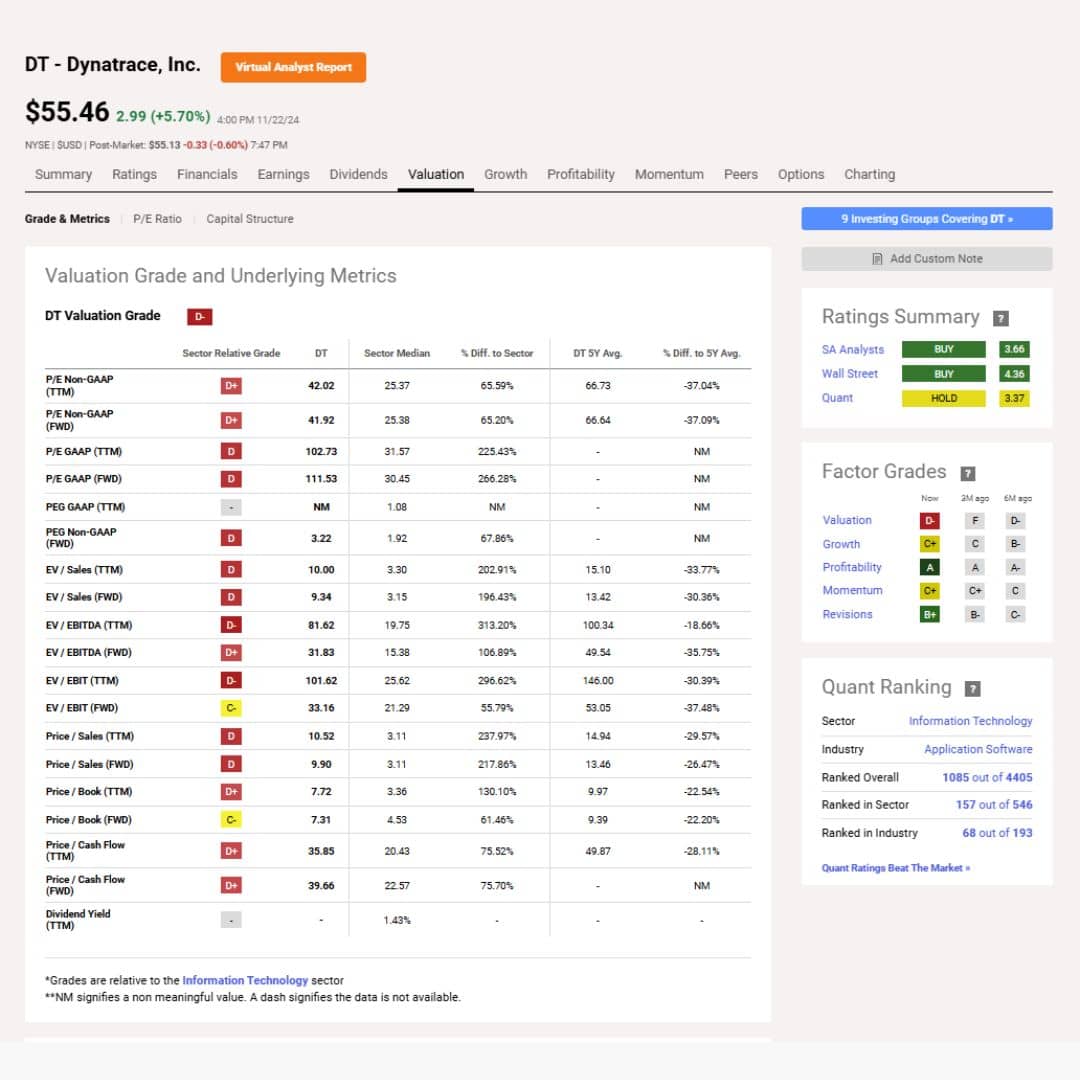The height and width of the screenshot is (1080, 1080).
Task: Open the Summary tab
Action: pos(63,174)
